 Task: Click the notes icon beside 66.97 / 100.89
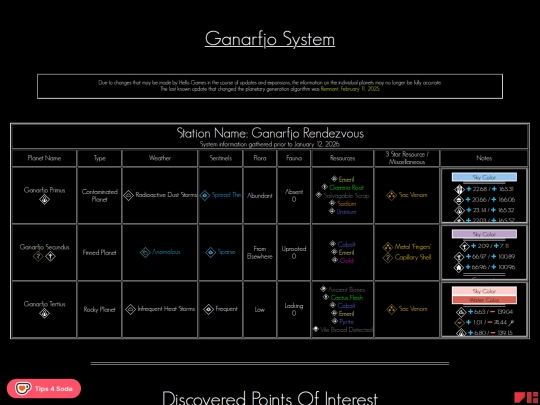pyautogui.click(x=459, y=257)
